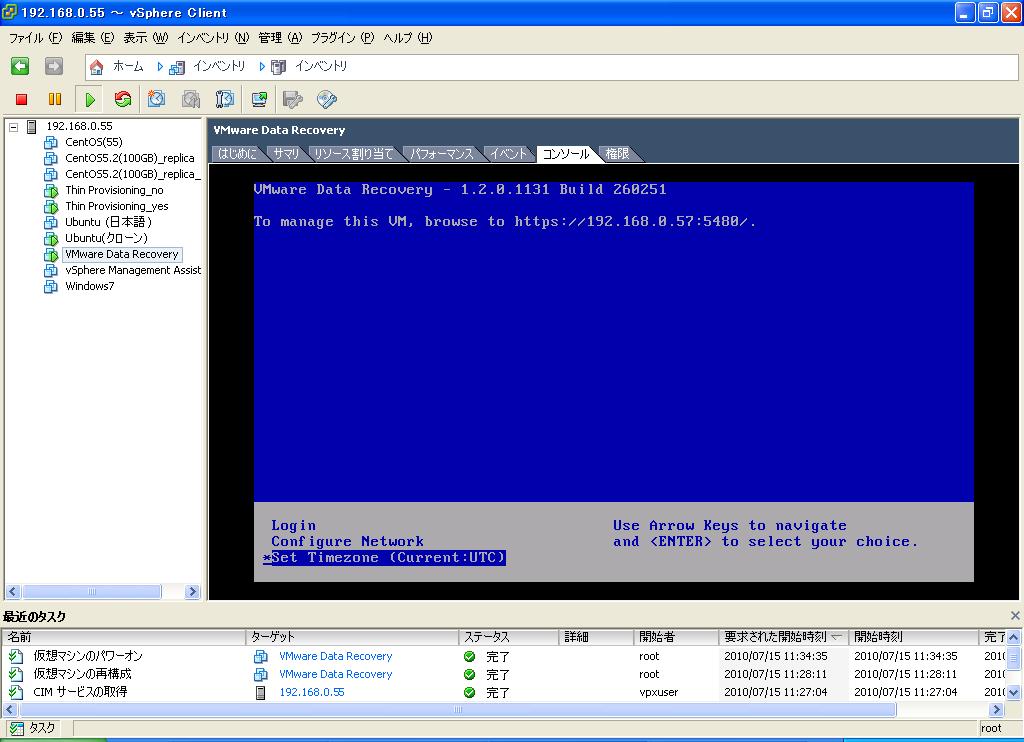Select Thin Provisioning_yes in inventory tree
Screen dimensions: 1024x742
coord(117,206)
